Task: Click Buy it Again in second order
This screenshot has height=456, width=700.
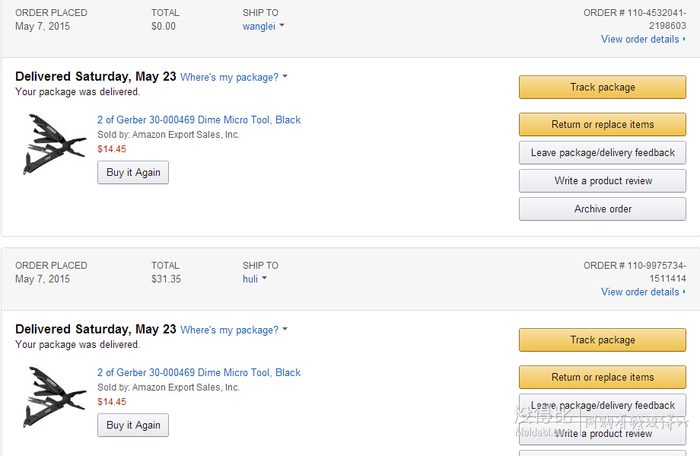Action: [x=133, y=425]
